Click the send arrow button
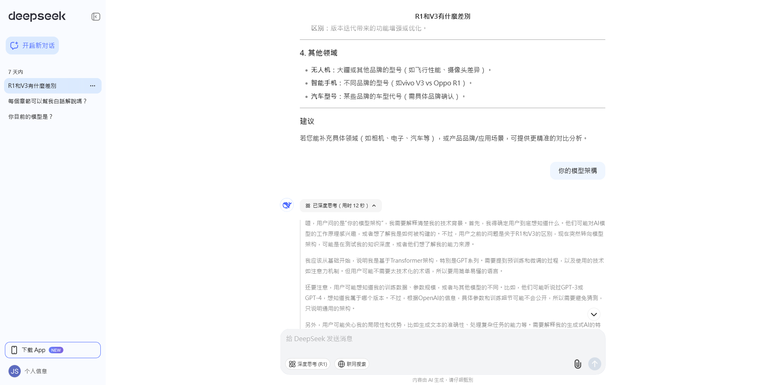 [x=594, y=364]
